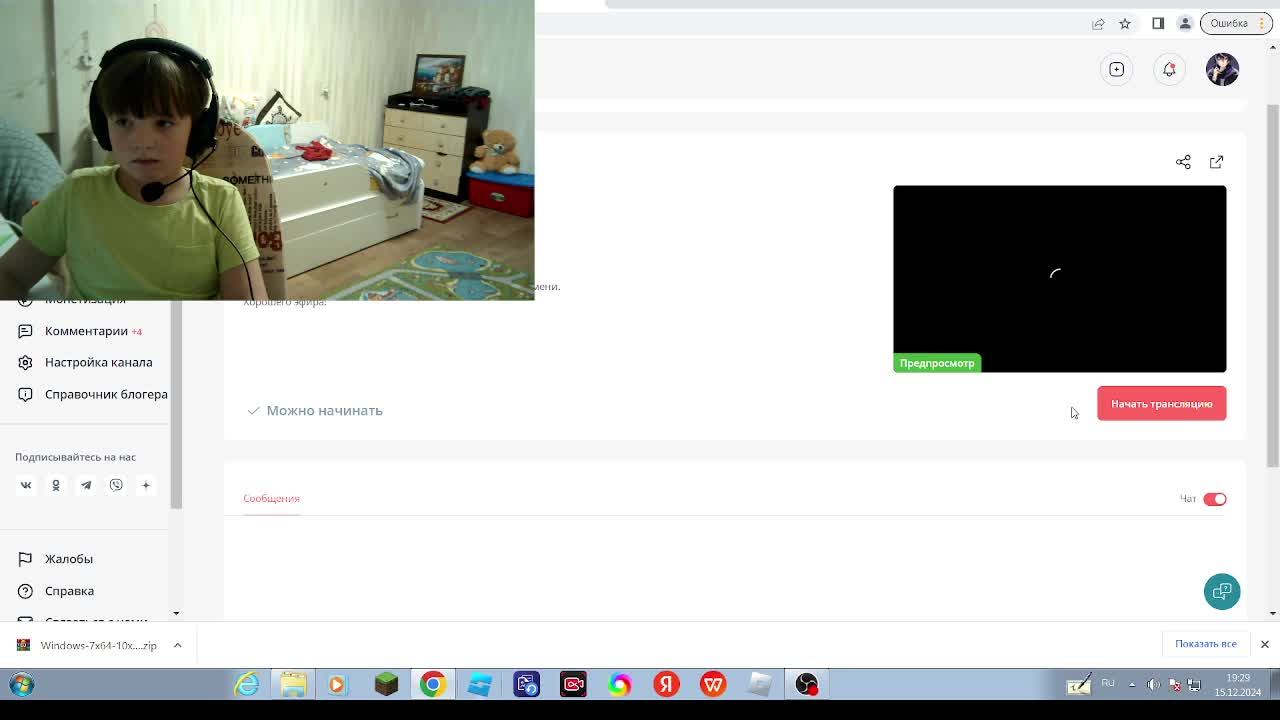Screen dimensions: 1280x720
Task: Open the Chrome profile icon
Action: (1185, 23)
